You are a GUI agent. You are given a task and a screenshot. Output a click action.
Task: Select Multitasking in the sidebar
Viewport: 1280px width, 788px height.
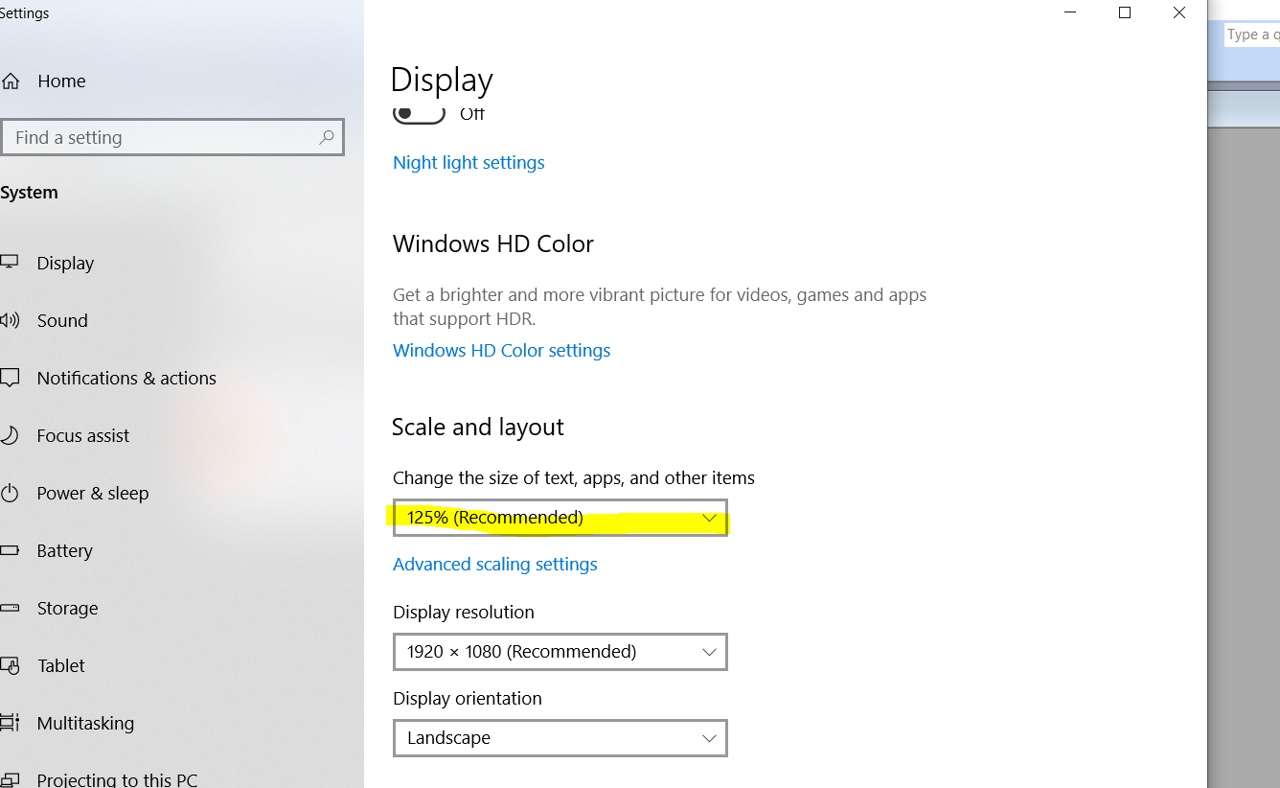85,723
